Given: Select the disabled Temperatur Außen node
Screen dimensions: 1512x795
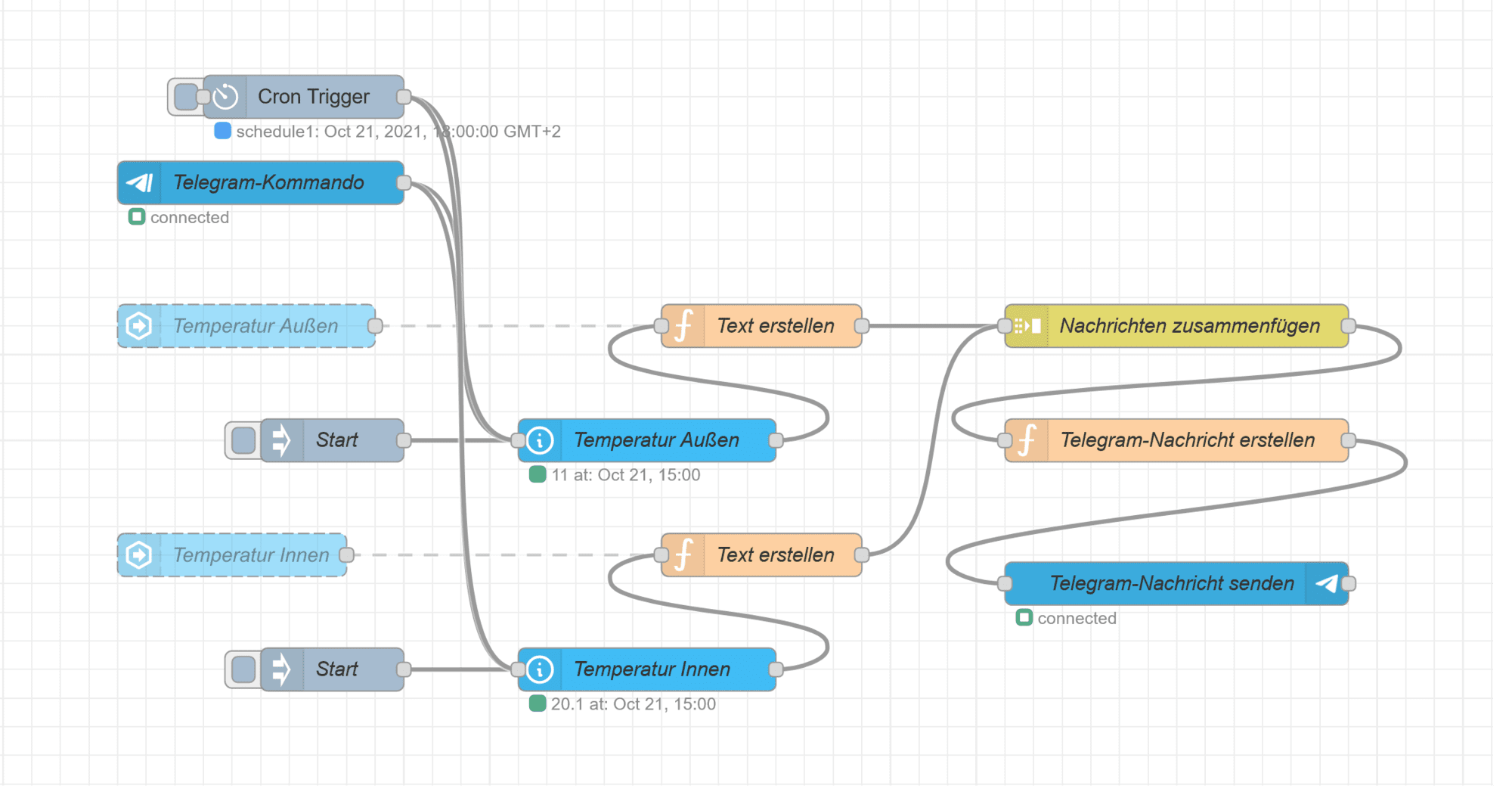Looking at the screenshot, I should pos(246,326).
